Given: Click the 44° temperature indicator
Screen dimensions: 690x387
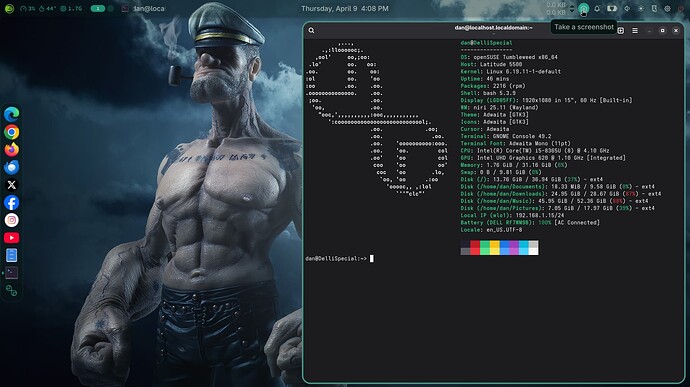Looking at the screenshot, I should tap(48, 8).
